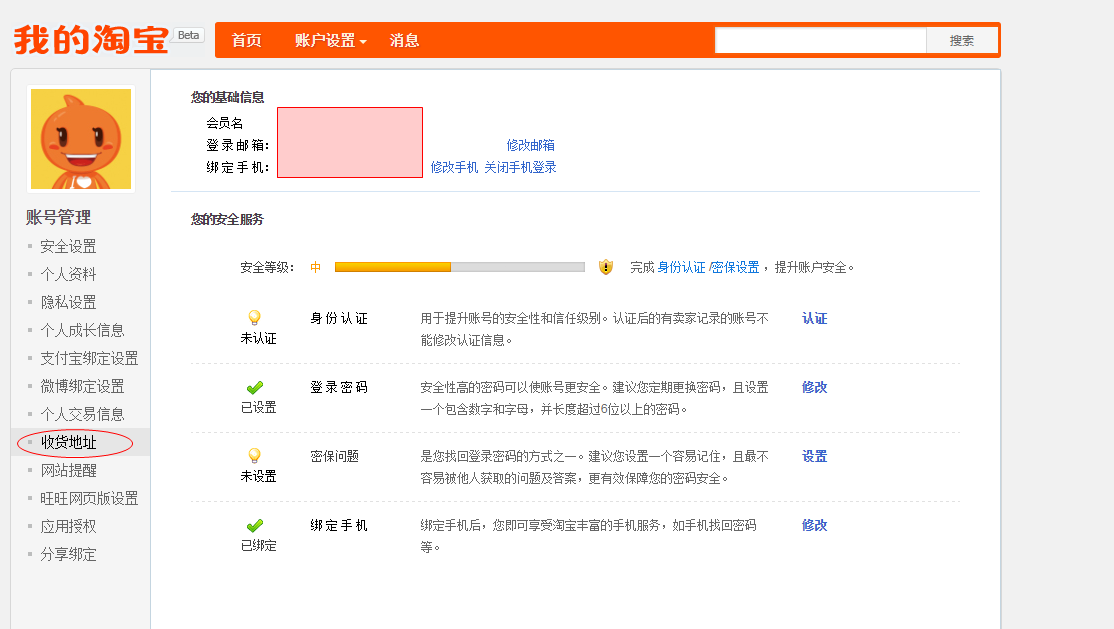Viewport: 1114px width, 629px height.
Task: Click the 修改邮箱 link
Action: pyautogui.click(x=531, y=145)
